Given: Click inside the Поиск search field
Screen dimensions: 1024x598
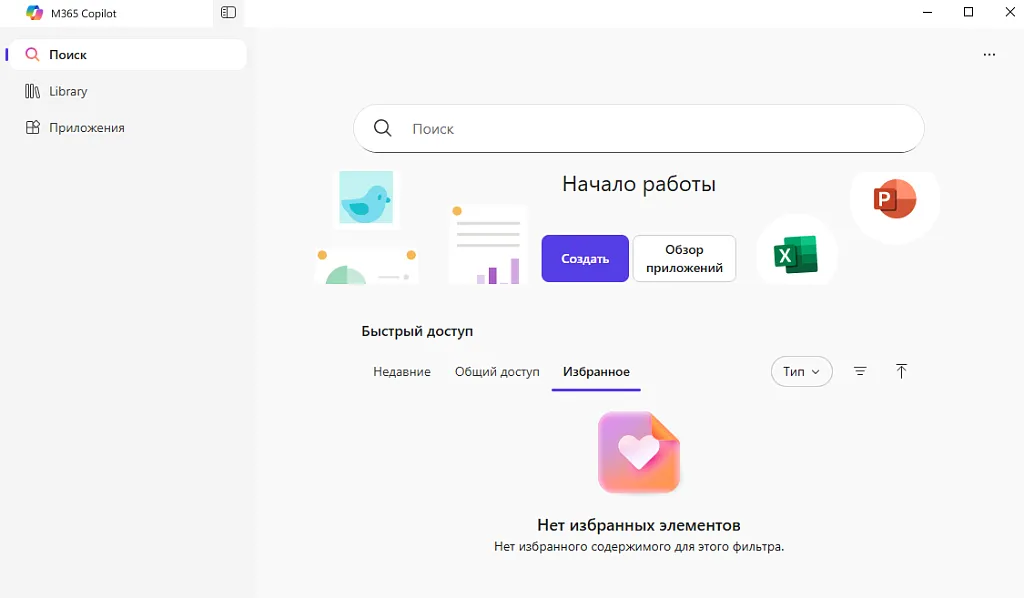Looking at the screenshot, I should click(x=640, y=128).
